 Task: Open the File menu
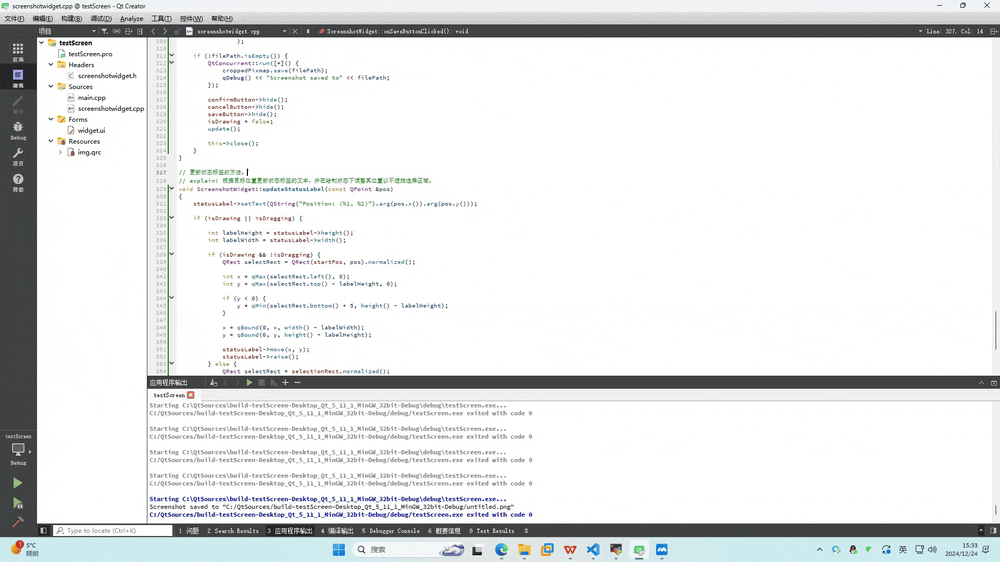[14, 18]
